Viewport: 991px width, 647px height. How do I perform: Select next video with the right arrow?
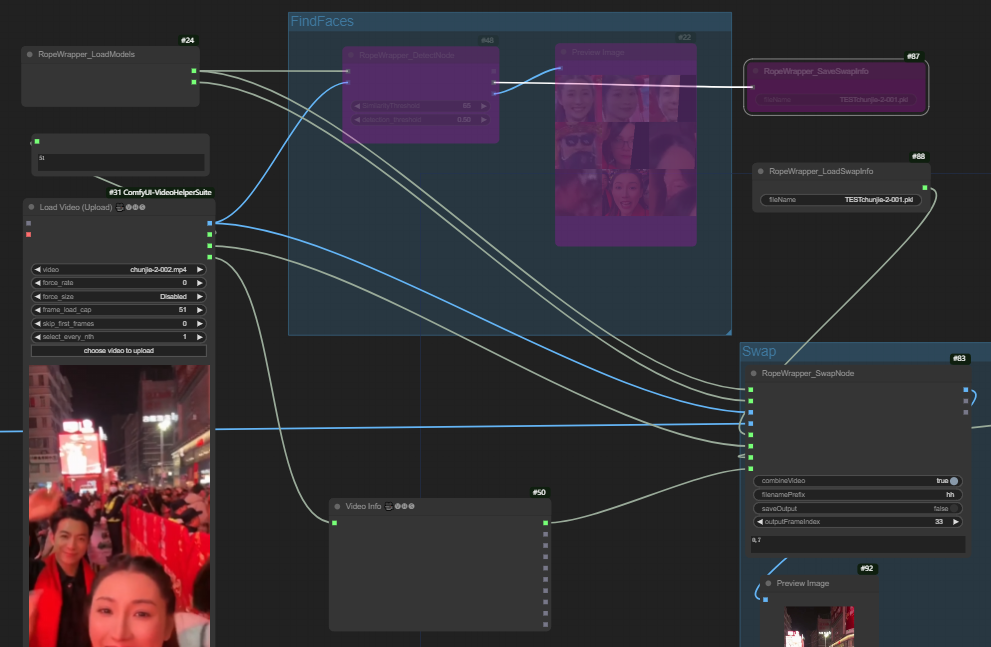click(200, 269)
